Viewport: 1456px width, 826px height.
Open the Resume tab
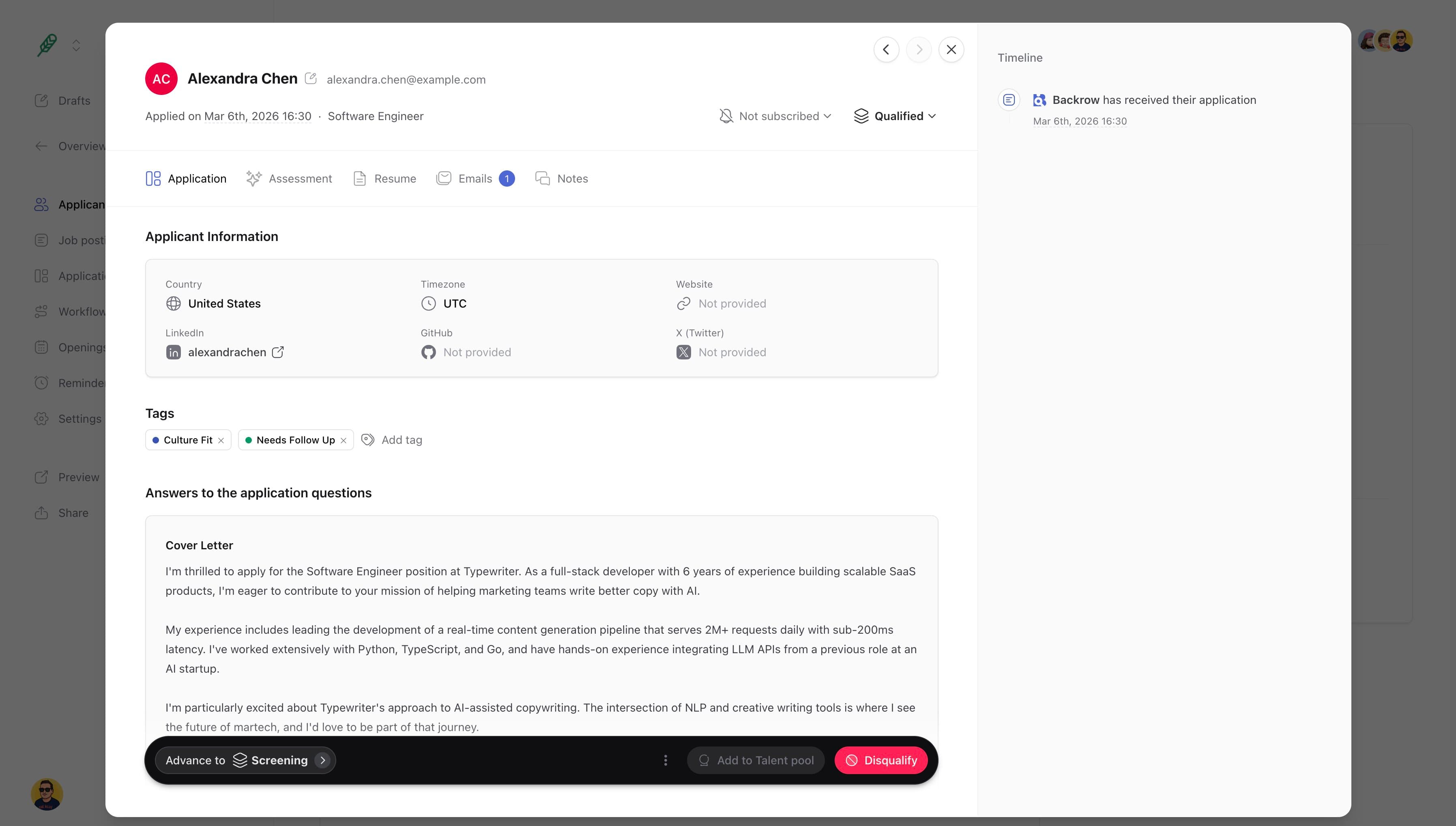[384, 179]
